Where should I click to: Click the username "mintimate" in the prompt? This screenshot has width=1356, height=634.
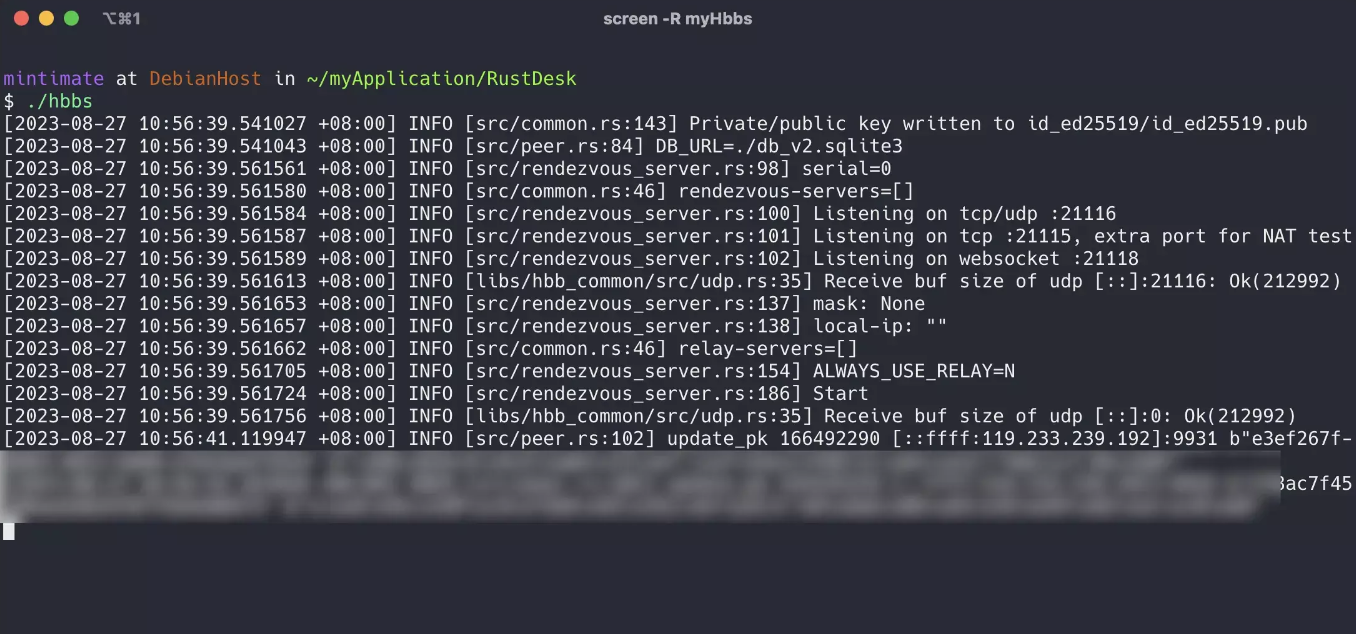click(53, 78)
